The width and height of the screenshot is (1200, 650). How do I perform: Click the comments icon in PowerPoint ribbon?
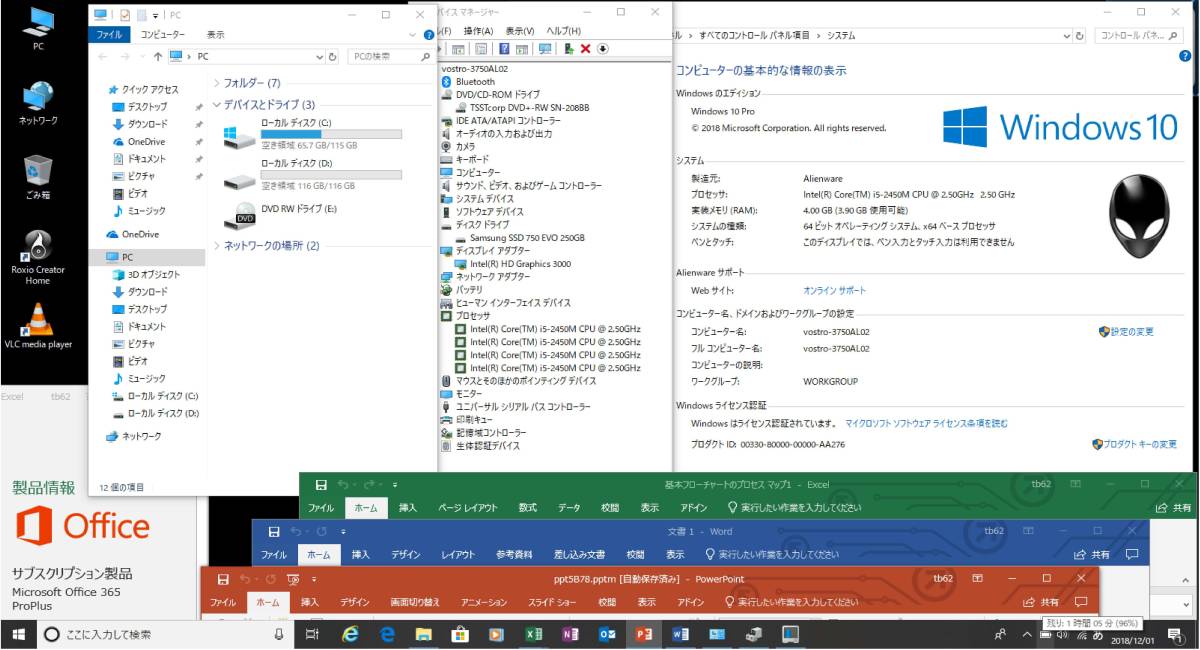click(1081, 602)
